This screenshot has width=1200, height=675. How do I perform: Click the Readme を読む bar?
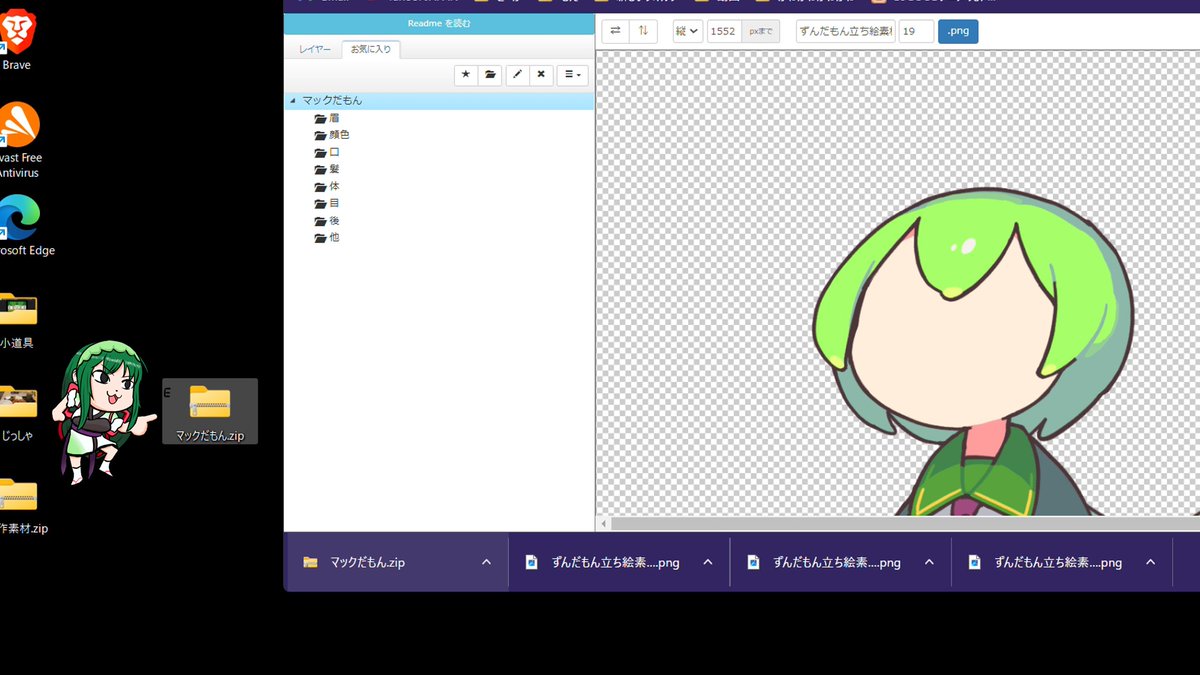click(439, 23)
